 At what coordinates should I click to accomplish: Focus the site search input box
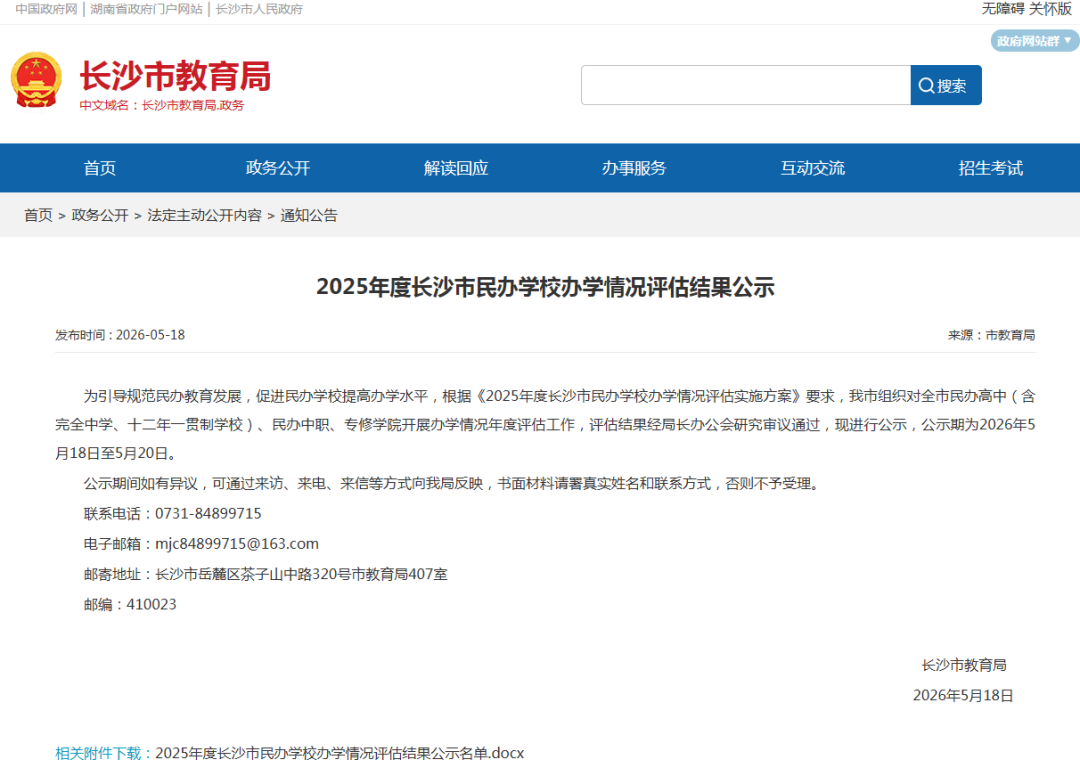tap(746, 85)
